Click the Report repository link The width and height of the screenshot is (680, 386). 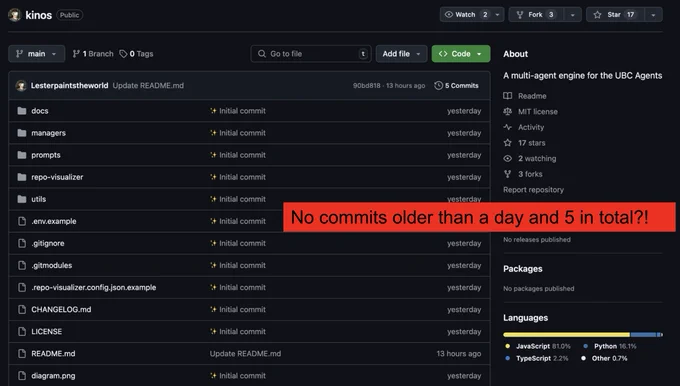point(533,190)
